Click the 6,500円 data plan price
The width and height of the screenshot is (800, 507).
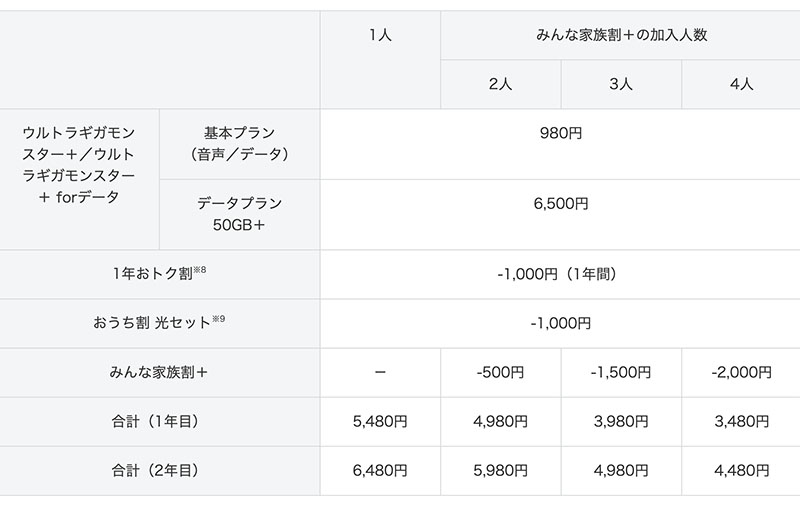561,204
